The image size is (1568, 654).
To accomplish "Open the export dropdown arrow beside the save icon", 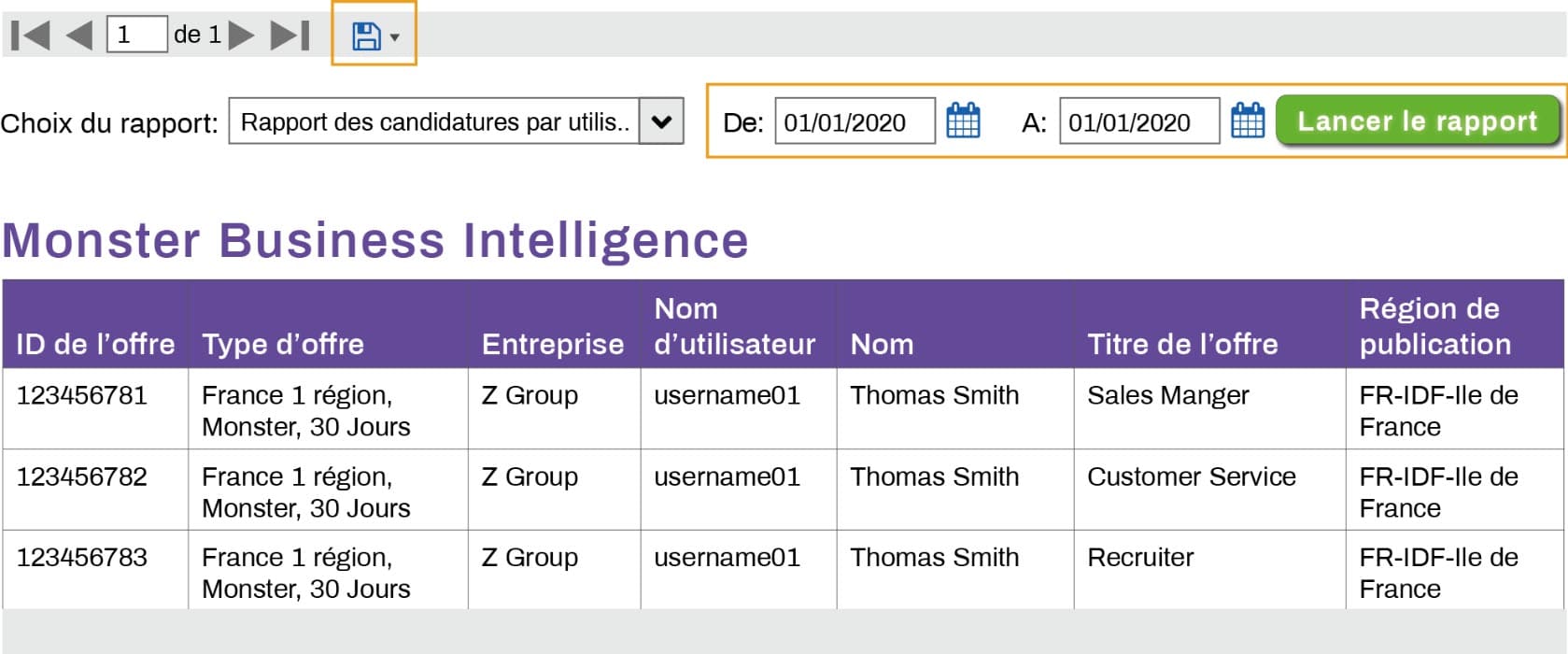I will point(395,37).
